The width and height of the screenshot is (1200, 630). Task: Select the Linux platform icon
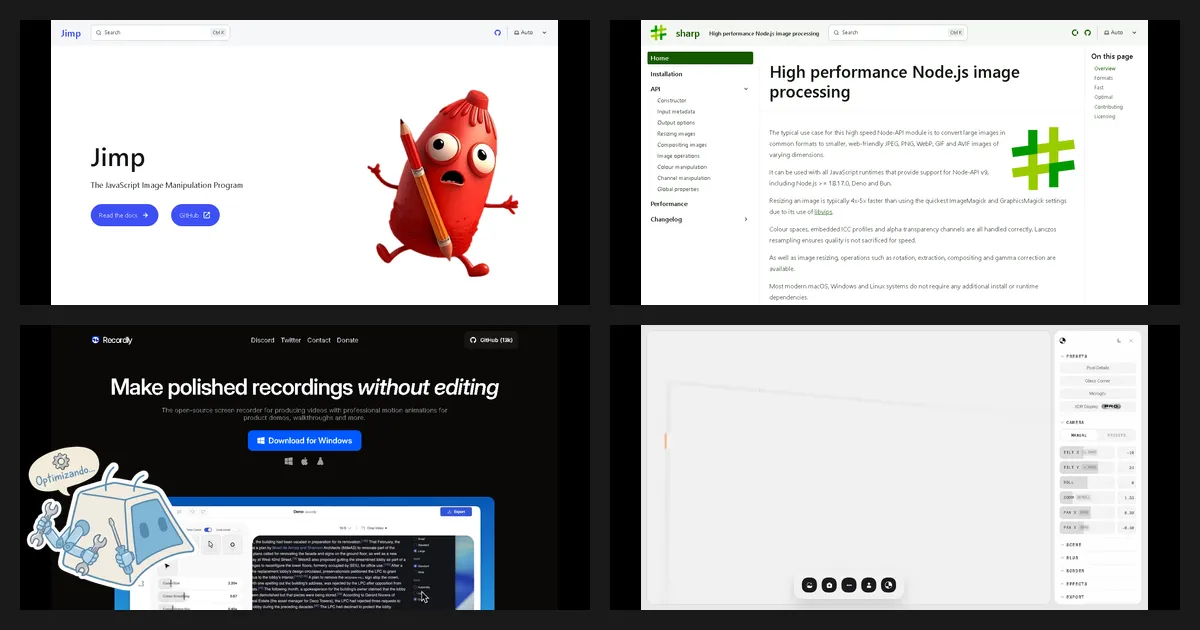(x=320, y=462)
